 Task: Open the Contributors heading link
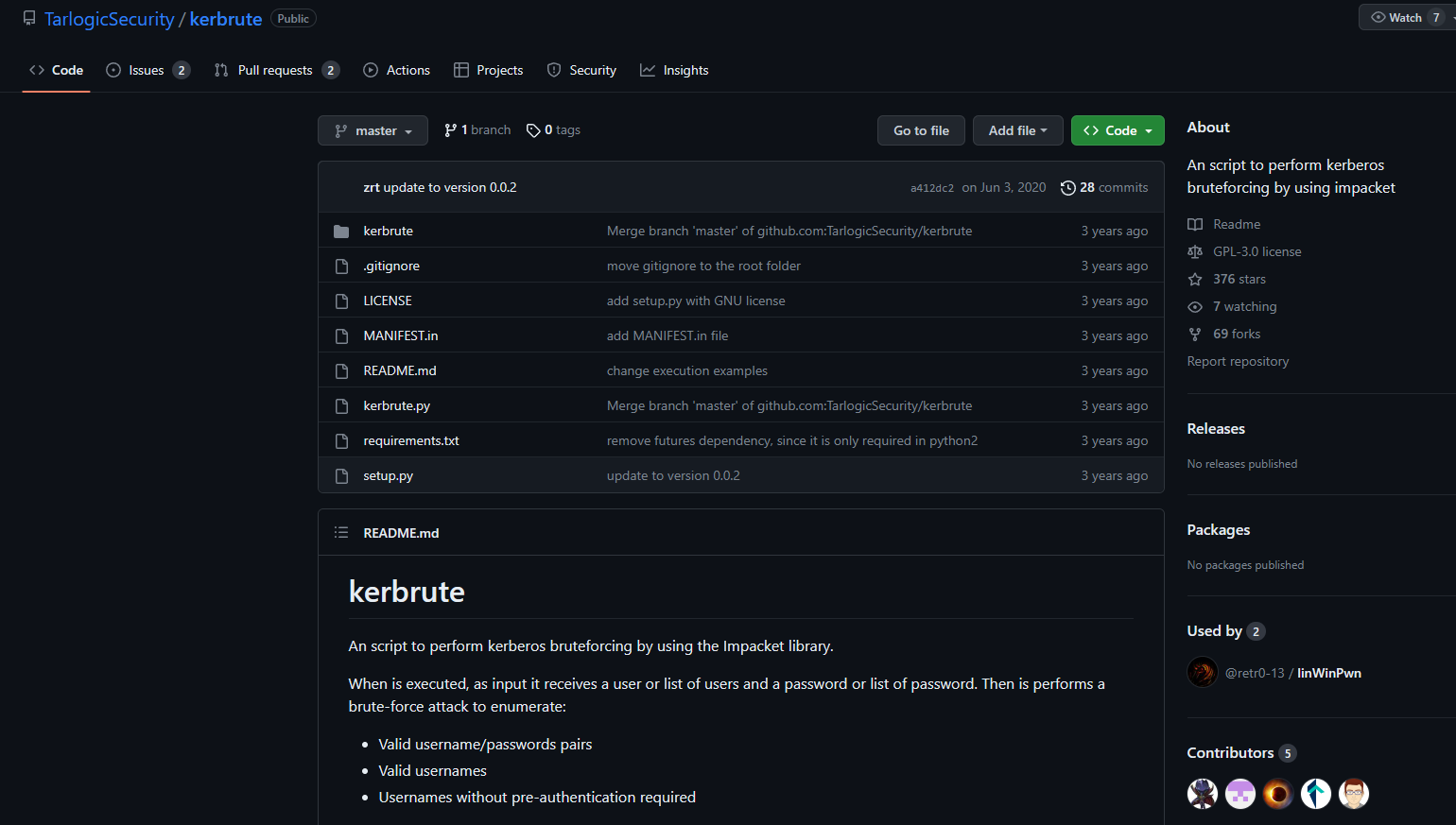pyautogui.click(x=1241, y=753)
